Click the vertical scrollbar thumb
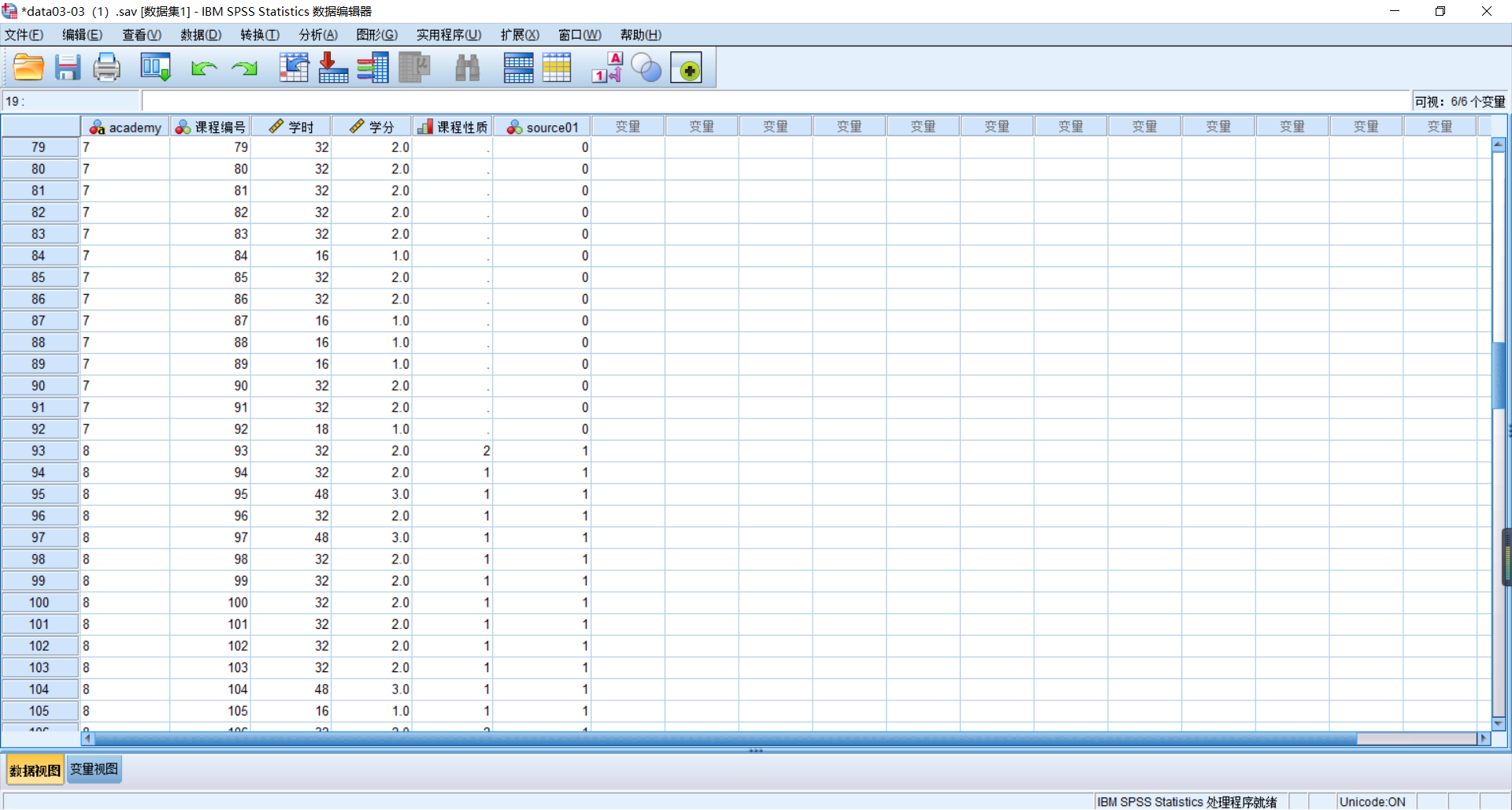 (1499, 375)
